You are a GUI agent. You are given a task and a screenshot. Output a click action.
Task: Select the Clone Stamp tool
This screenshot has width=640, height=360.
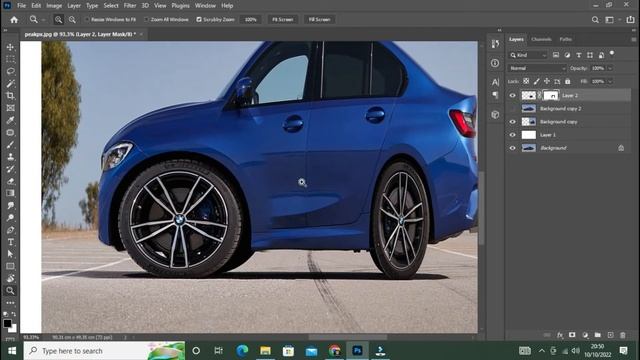point(11,157)
